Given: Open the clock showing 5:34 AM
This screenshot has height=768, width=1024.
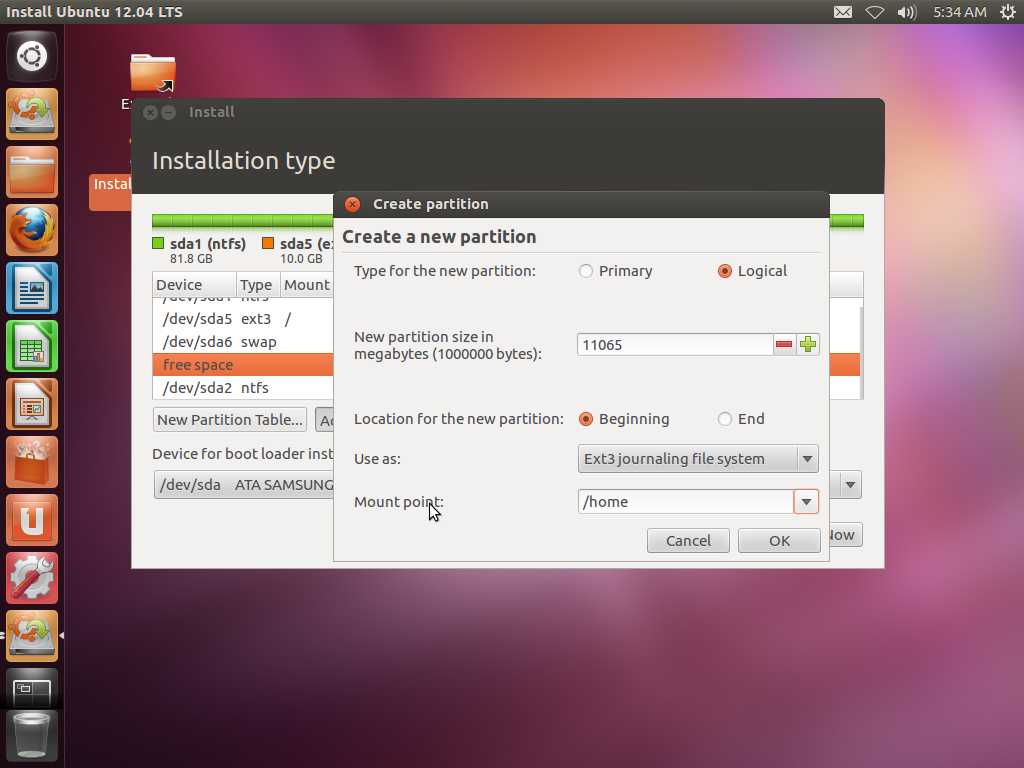Looking at the screenshot, I should tap(959, 12).
